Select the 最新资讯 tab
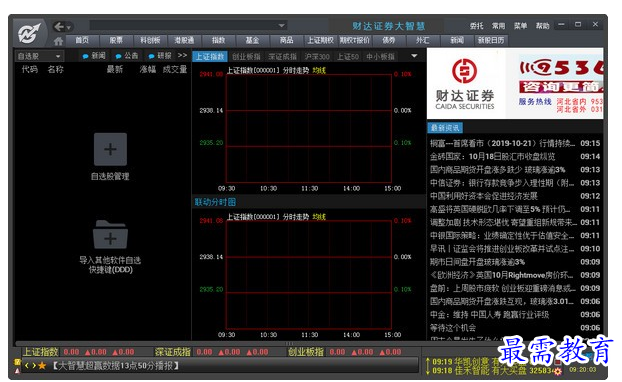The width and height of the screenshot is (622, 382). [x=445, y=128]
